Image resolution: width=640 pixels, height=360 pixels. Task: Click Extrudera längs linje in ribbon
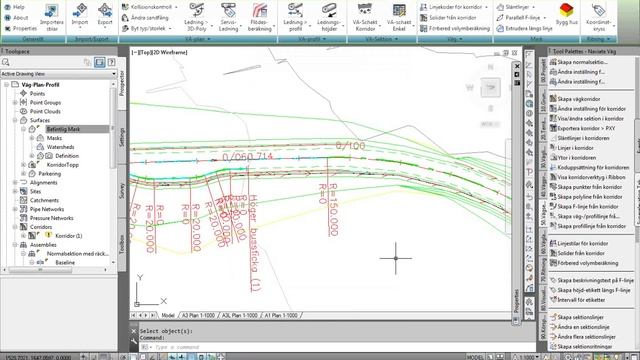[524, 28]
